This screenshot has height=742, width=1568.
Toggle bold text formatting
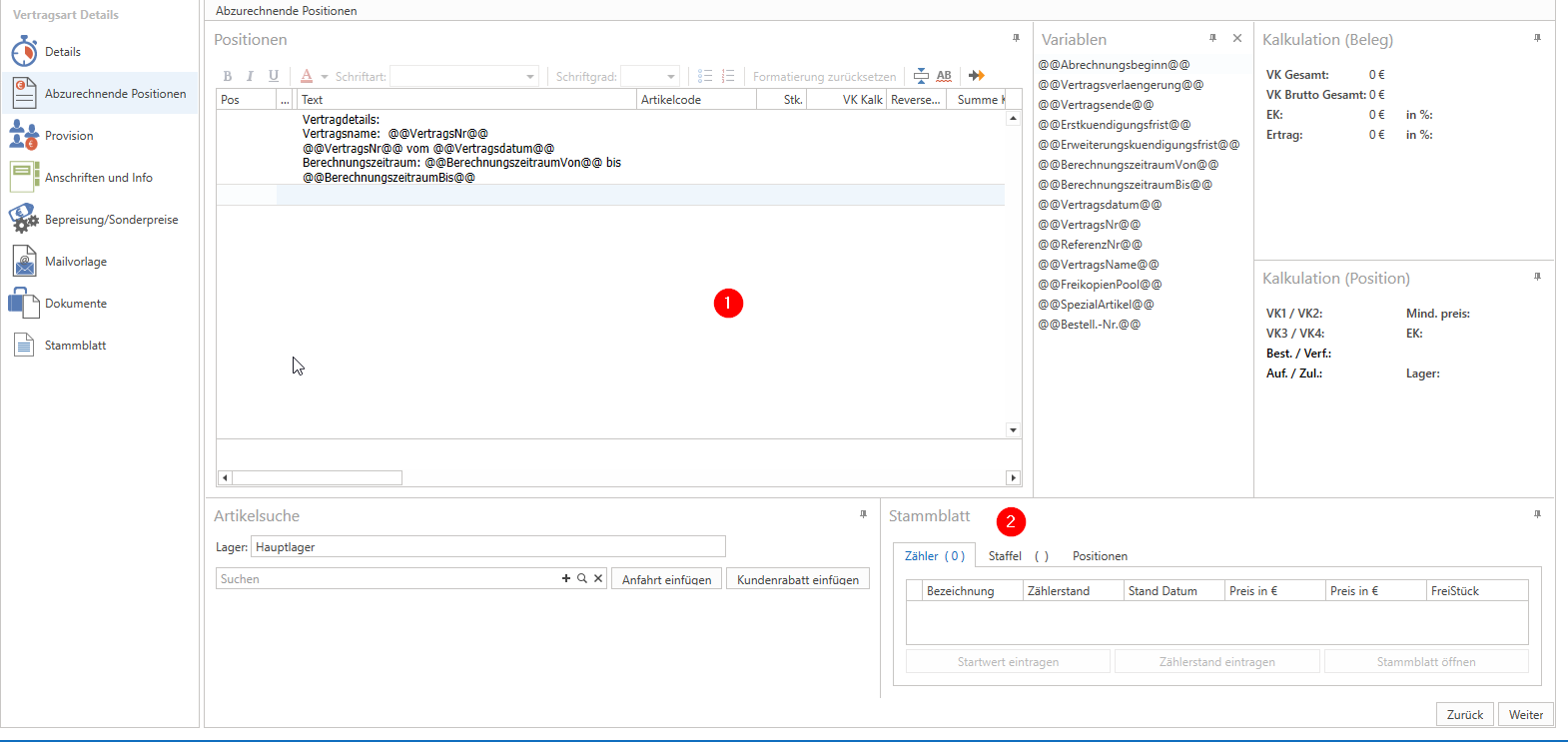228,76
